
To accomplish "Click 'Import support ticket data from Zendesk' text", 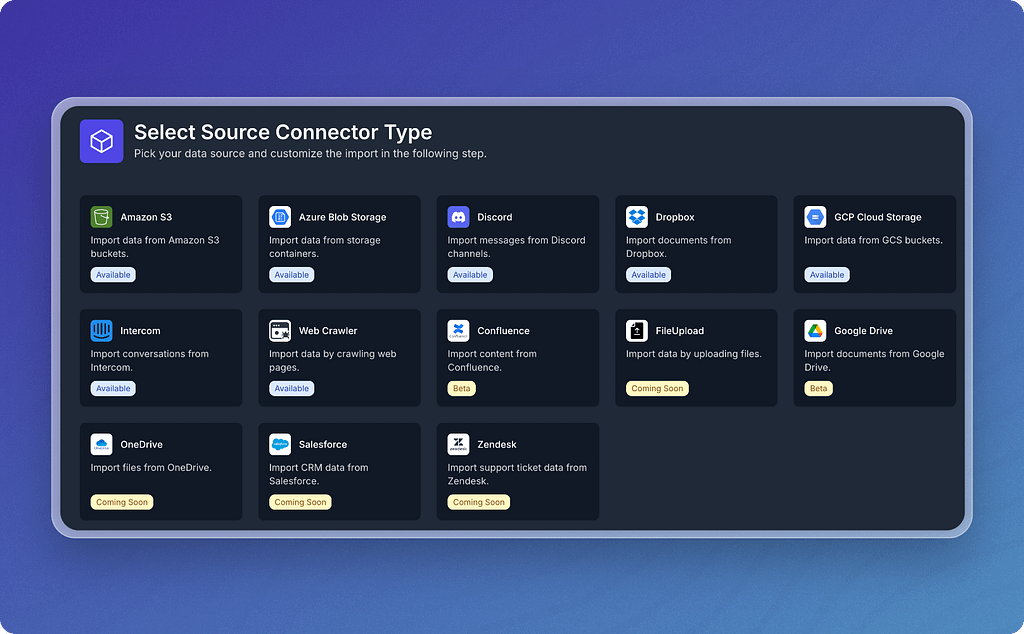I will tap(517, 474).
